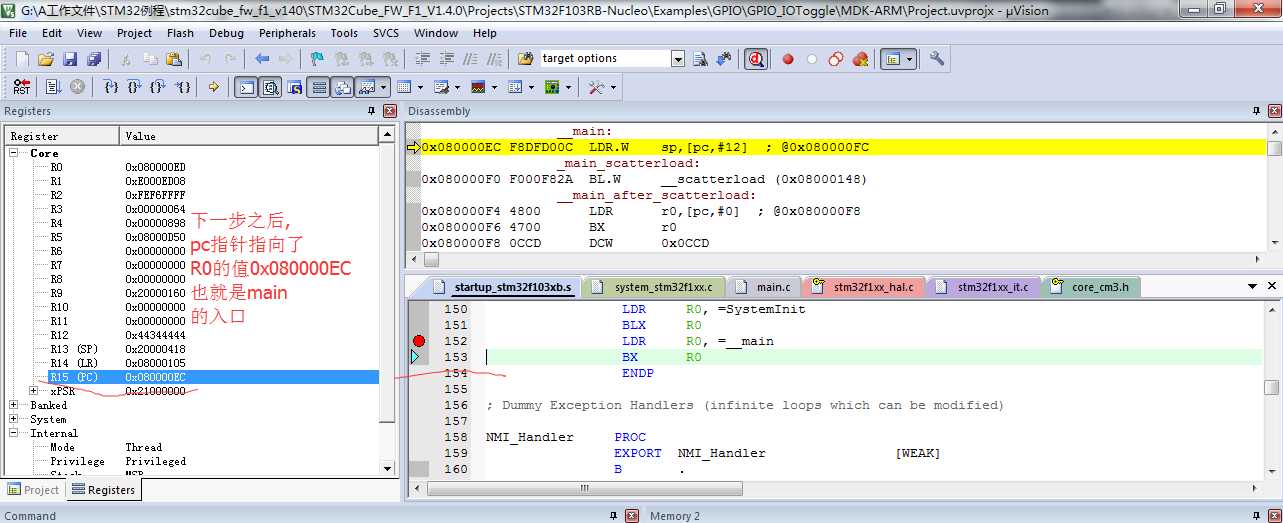Click the indent selected text icon

click(423, 59)
